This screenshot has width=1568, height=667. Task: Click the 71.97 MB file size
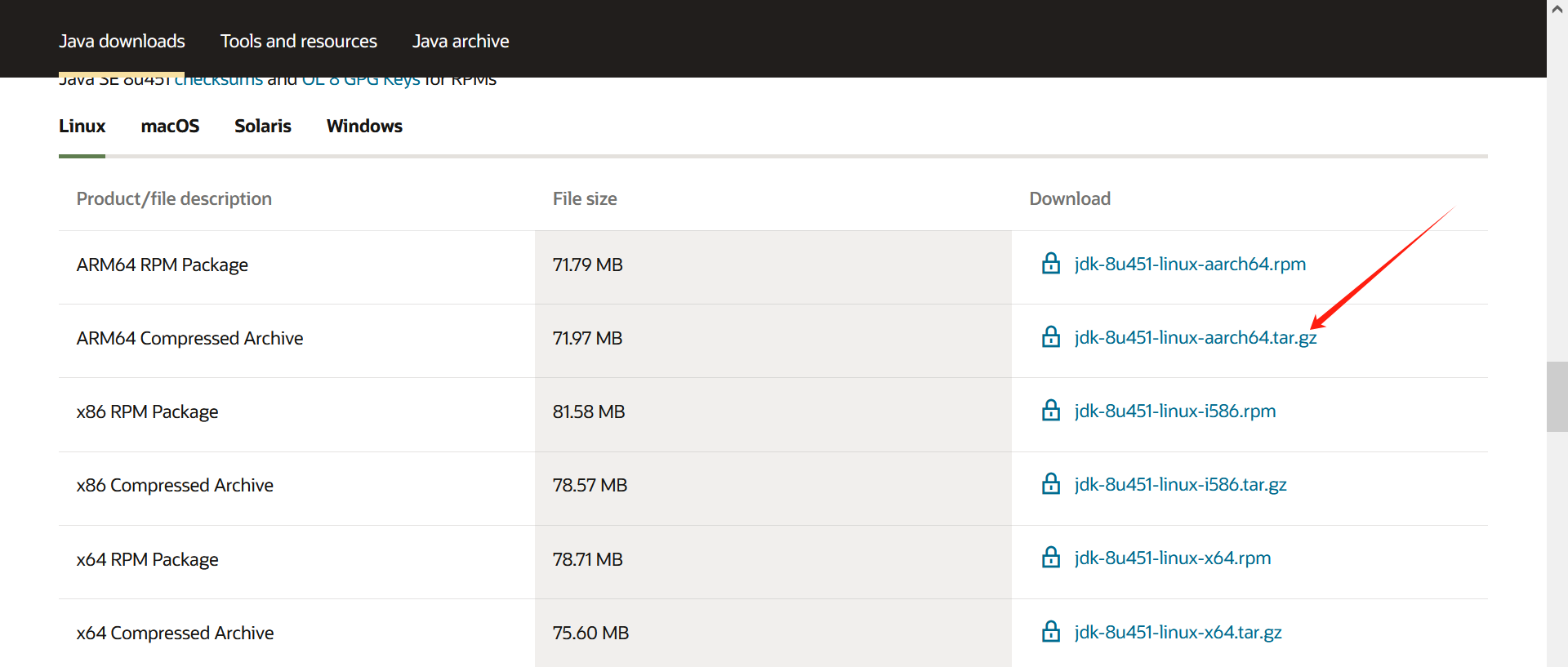point(588,338)
